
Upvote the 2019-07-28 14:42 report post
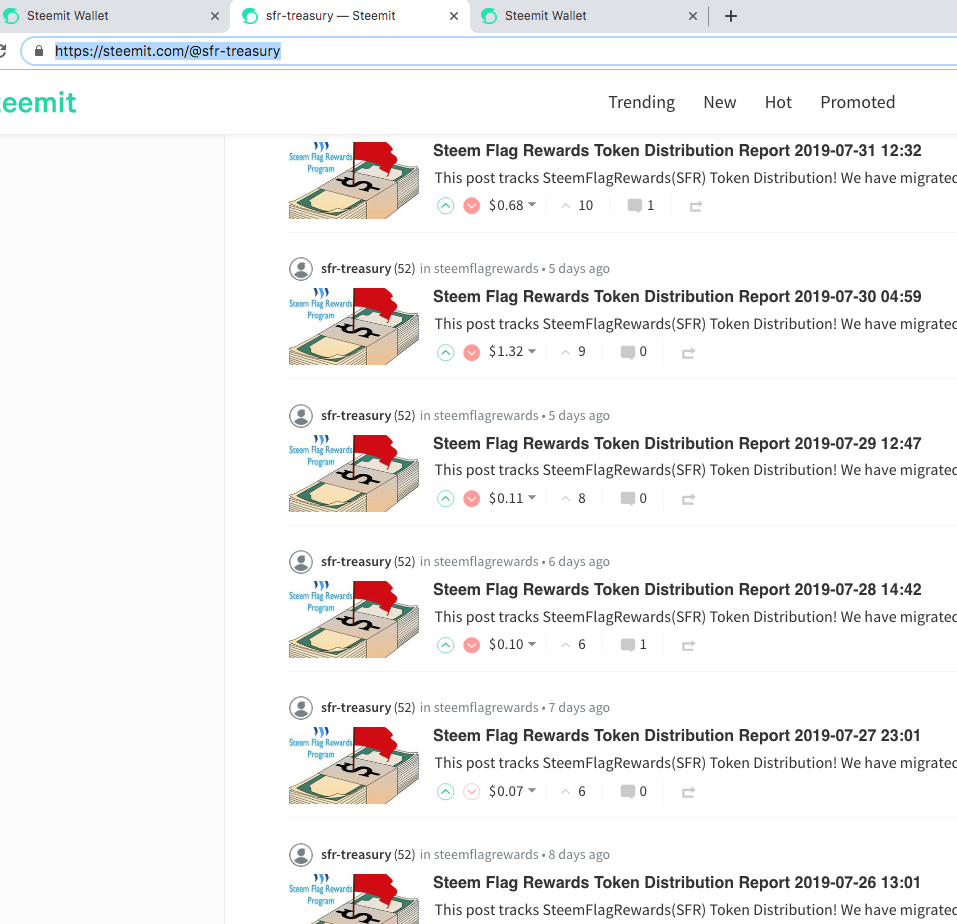[446, 645]
